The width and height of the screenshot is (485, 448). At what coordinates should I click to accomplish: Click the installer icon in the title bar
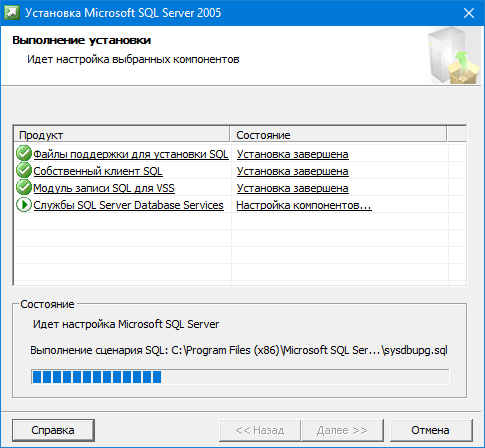click(x=13, y=13)
